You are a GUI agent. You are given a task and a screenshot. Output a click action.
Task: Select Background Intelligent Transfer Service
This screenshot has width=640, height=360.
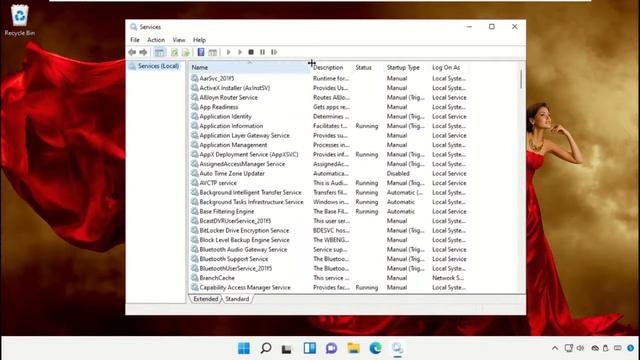[250, 192]
